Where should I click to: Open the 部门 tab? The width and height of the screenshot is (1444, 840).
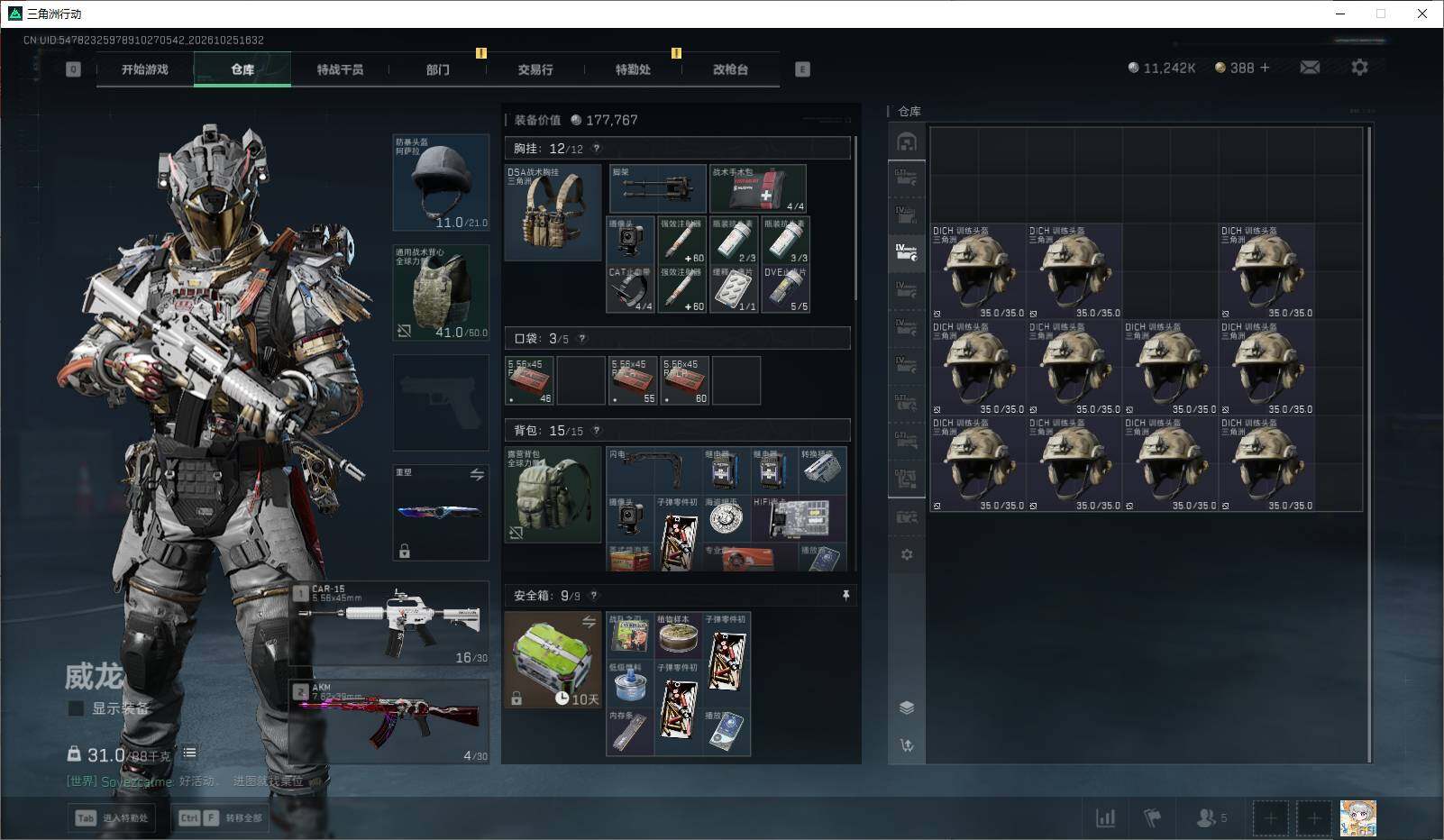438,69
